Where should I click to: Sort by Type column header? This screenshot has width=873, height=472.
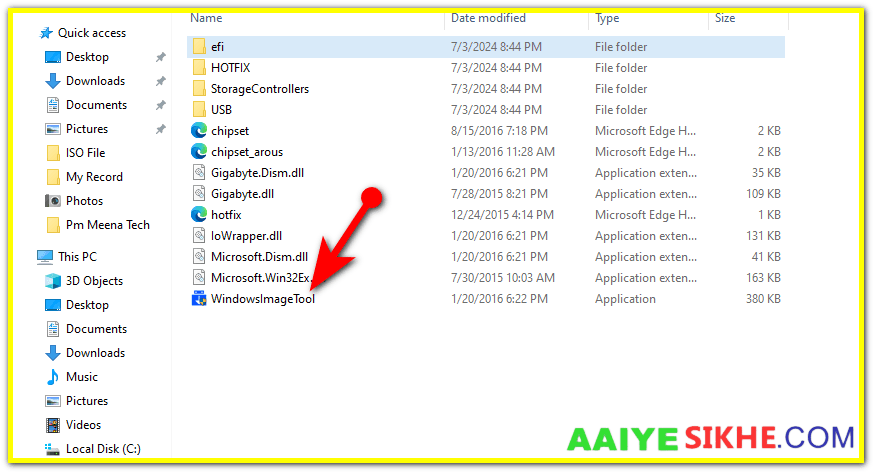click(x=607, y=18)
